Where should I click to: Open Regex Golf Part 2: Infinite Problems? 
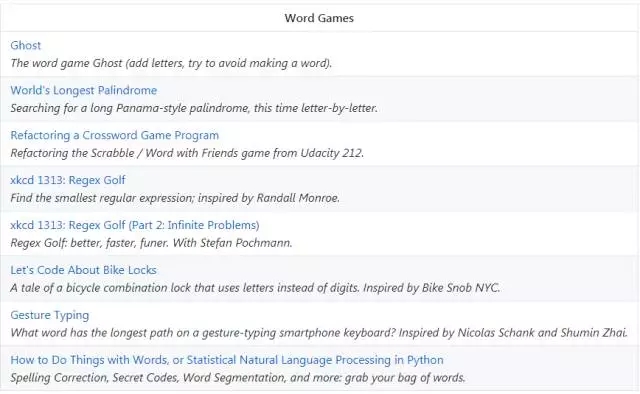[135, 225]
